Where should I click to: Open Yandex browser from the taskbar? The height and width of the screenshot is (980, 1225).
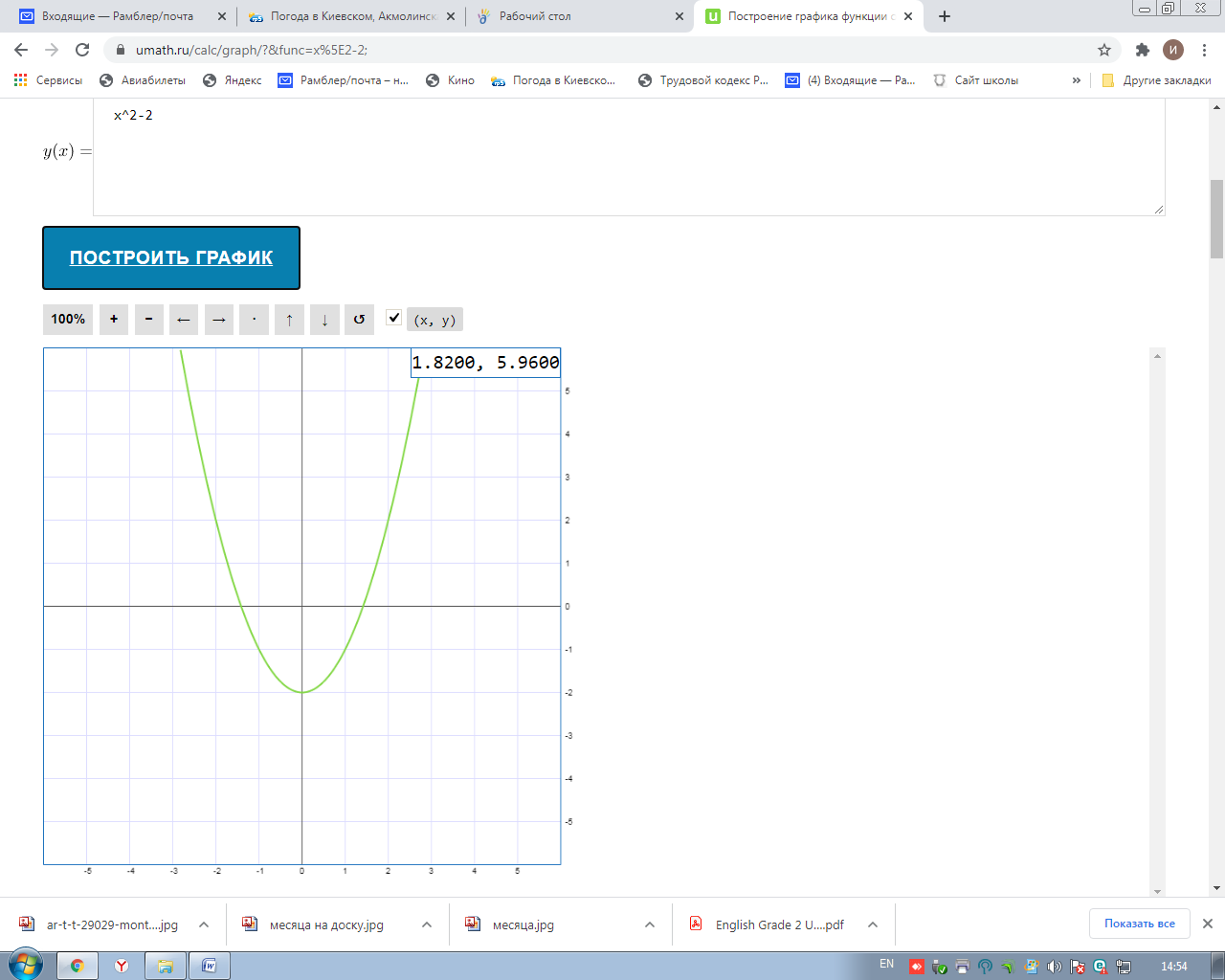pyautogui.click(x=122, y=966)
